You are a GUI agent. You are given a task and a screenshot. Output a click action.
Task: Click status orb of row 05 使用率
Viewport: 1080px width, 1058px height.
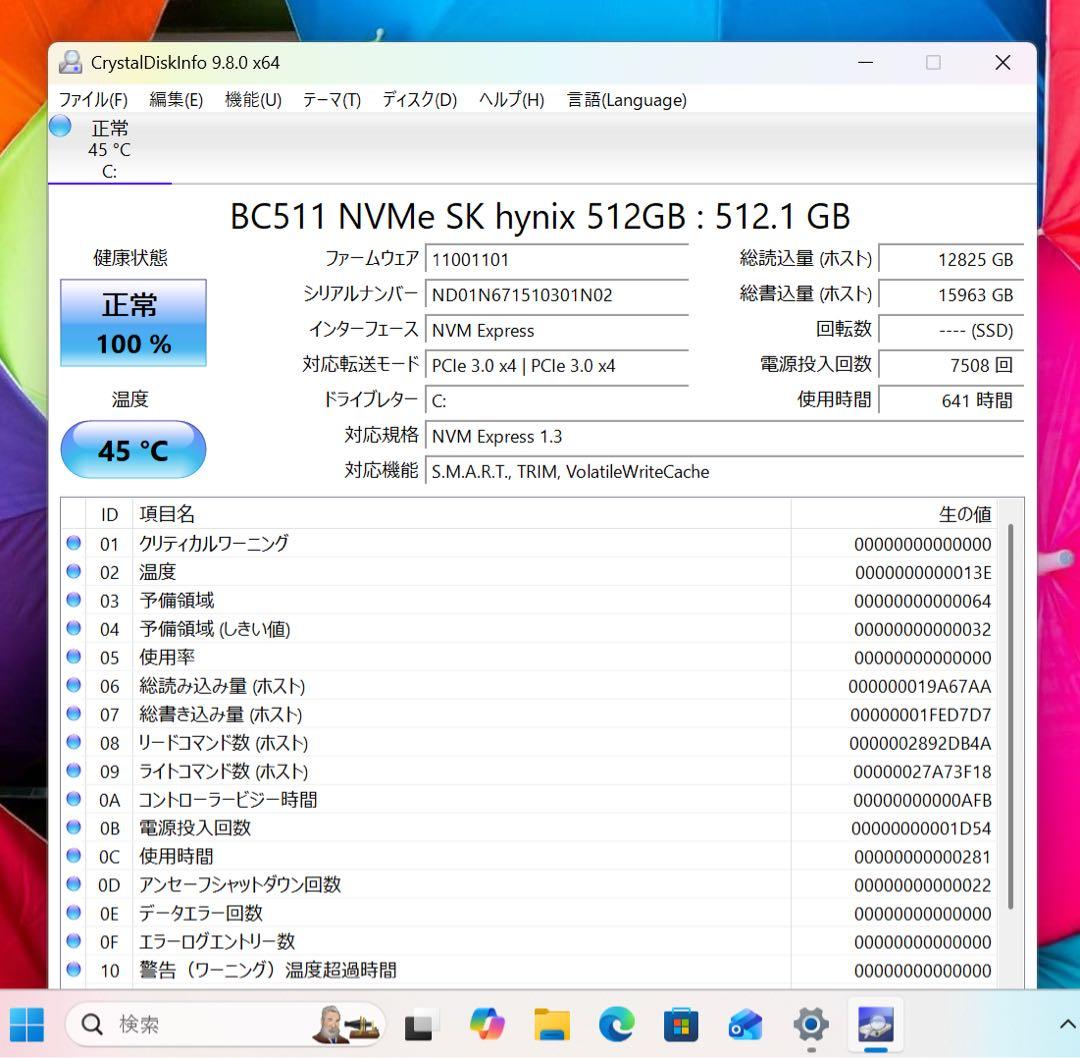(x=74, y=656)
